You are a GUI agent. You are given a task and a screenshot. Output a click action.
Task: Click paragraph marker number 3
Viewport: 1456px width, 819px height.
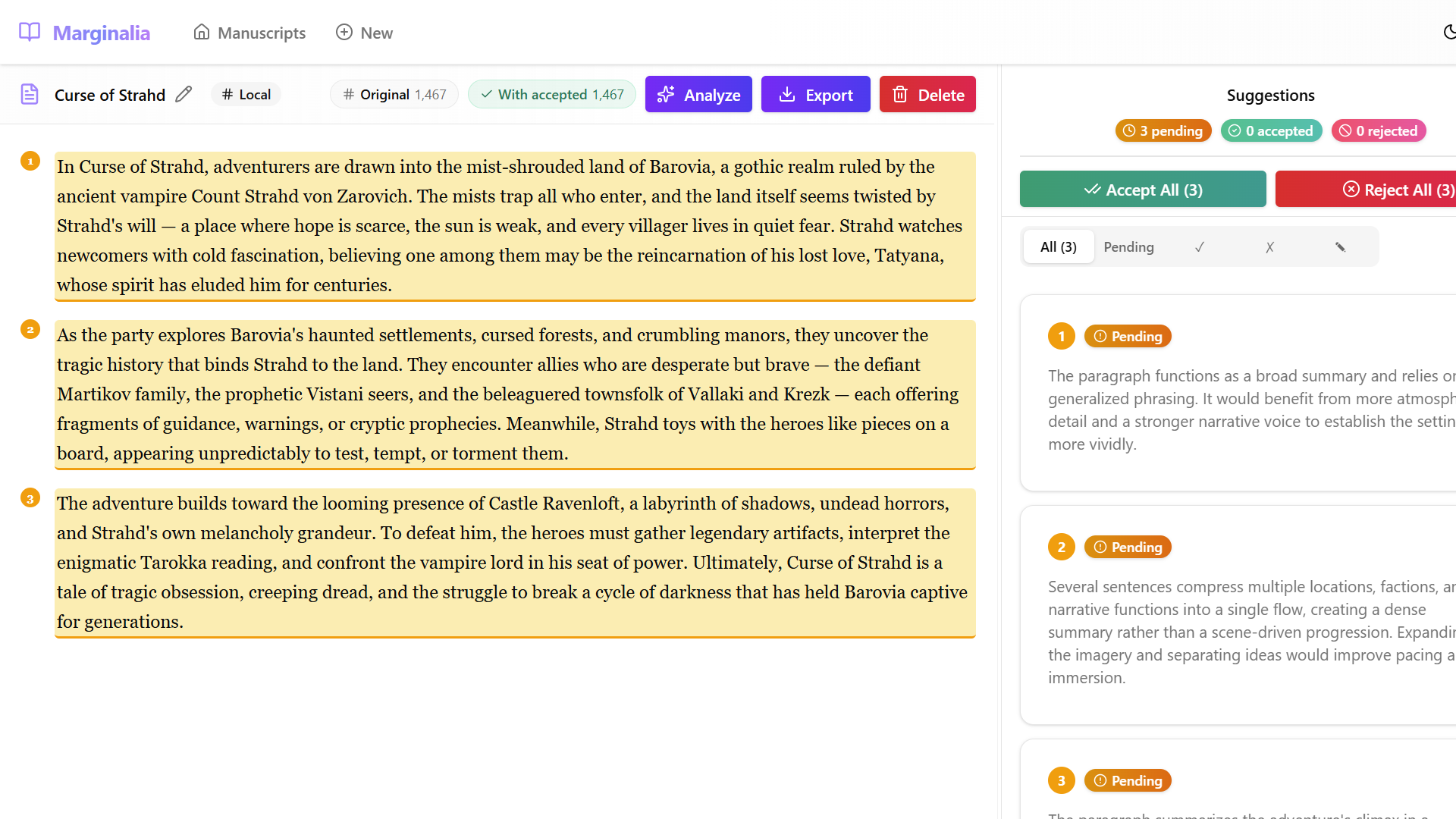[30, 498]
